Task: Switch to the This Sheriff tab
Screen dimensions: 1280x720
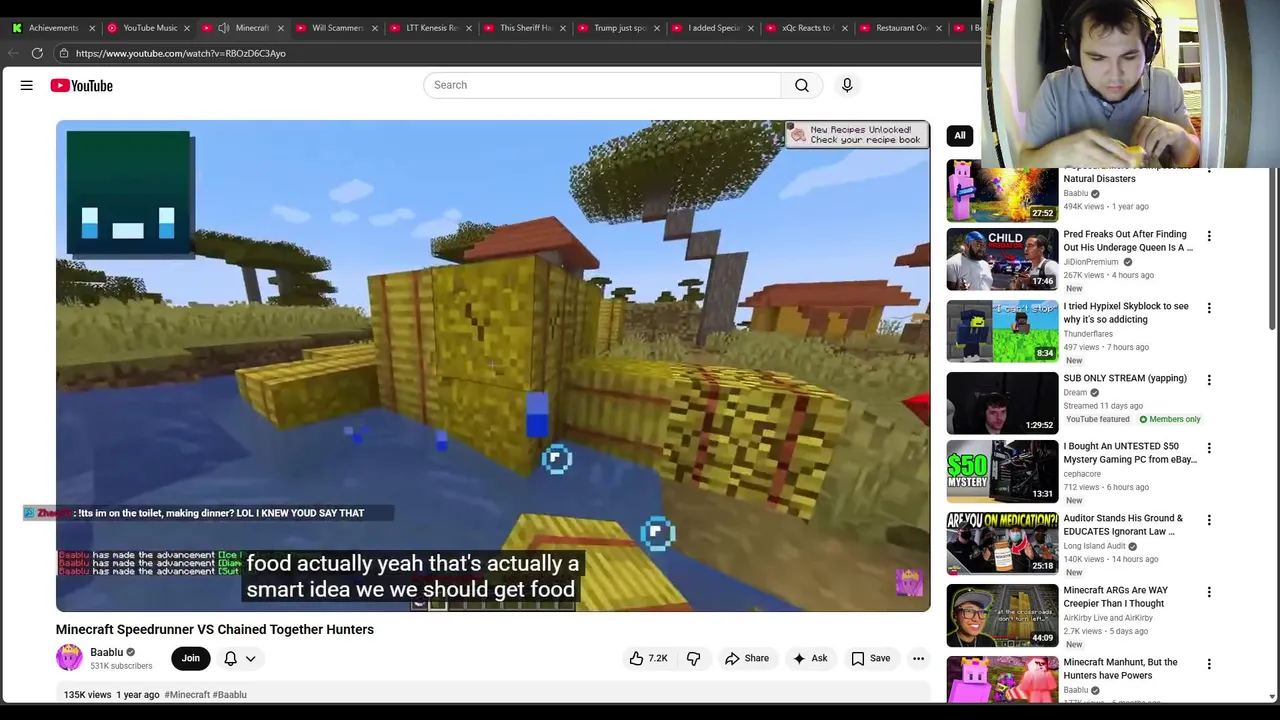Action: (x=525, y=28)
